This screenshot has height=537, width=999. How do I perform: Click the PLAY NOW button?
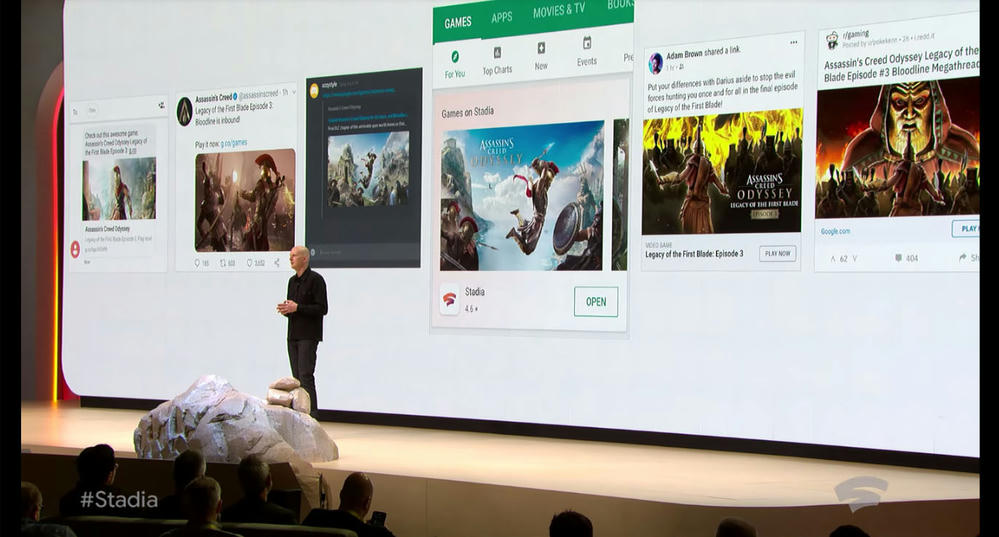[777, 254]
